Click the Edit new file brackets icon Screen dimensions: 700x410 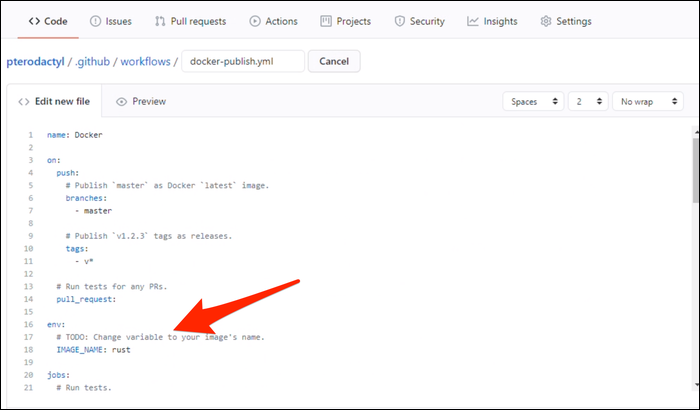[24, 102]
